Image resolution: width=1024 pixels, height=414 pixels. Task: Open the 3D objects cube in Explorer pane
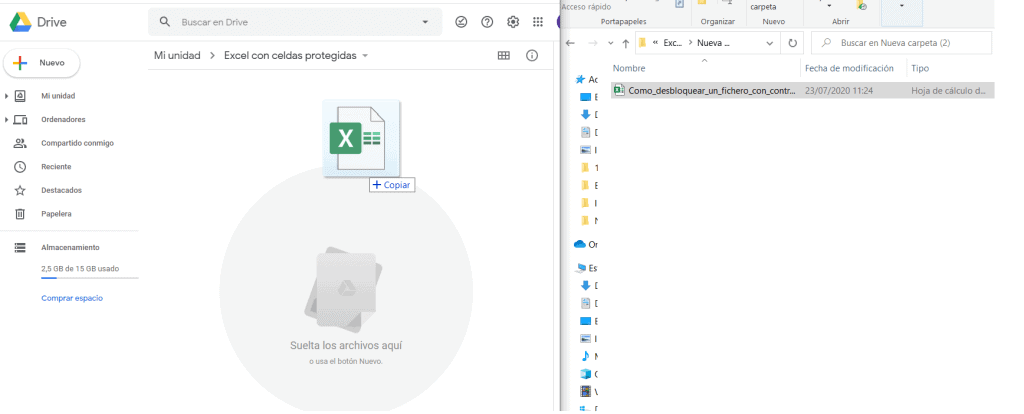click(x=586, y=374)
